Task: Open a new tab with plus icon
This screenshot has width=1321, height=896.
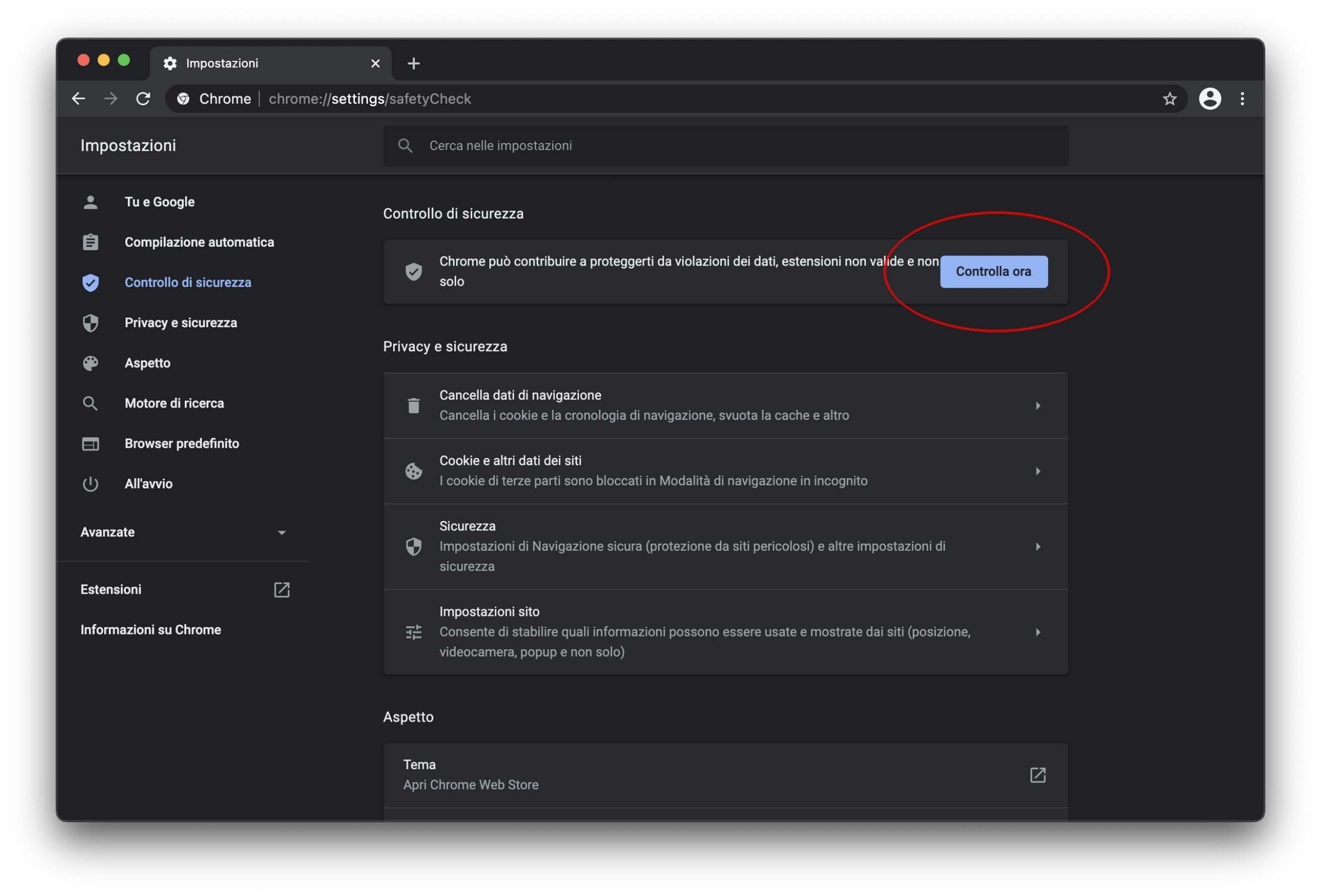Action: 414,63
